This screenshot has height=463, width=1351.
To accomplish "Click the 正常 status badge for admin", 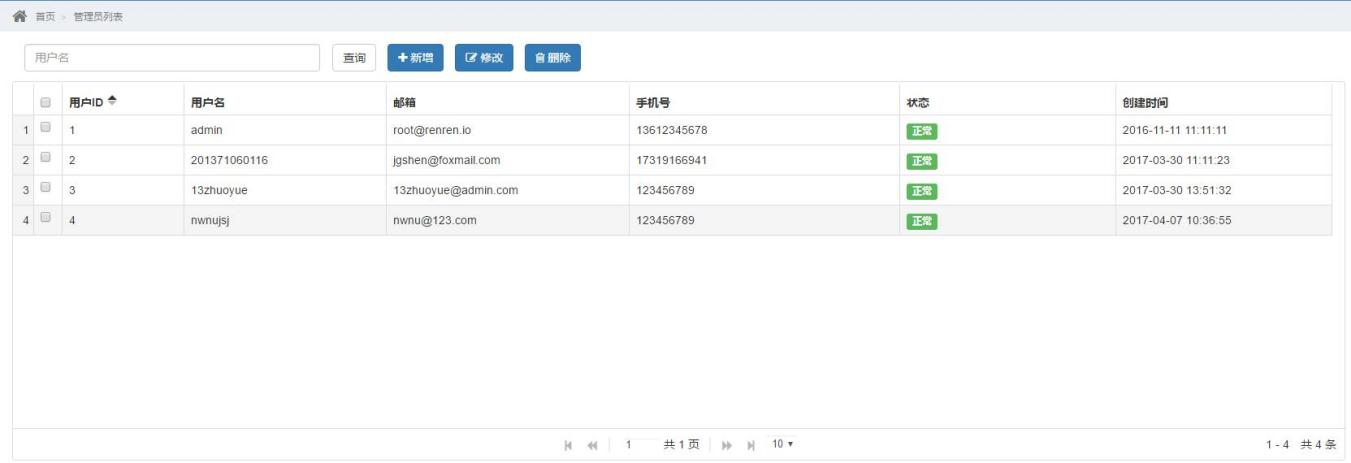I will click(921, 131).
